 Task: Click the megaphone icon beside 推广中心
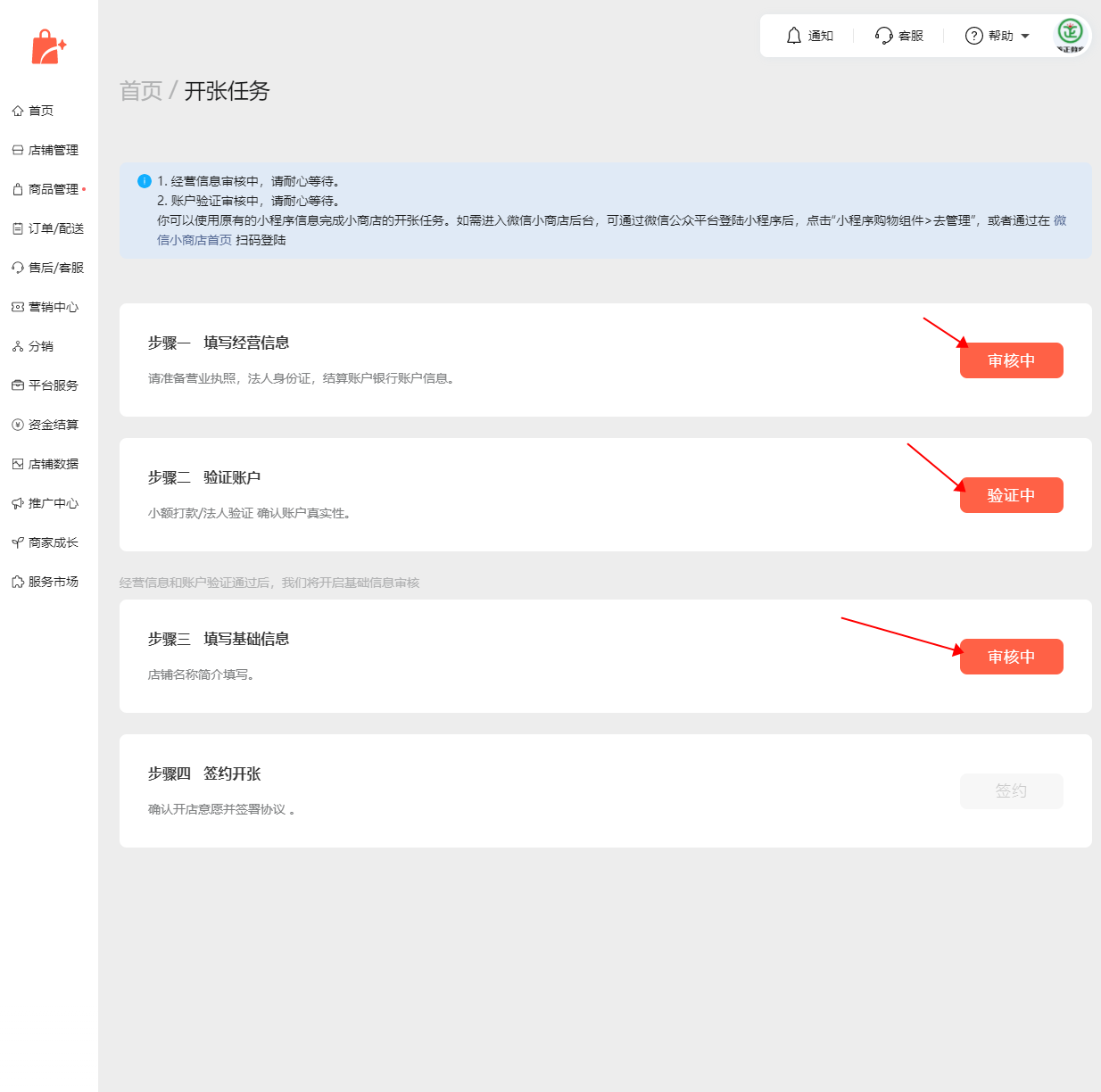tap(18, 503)
